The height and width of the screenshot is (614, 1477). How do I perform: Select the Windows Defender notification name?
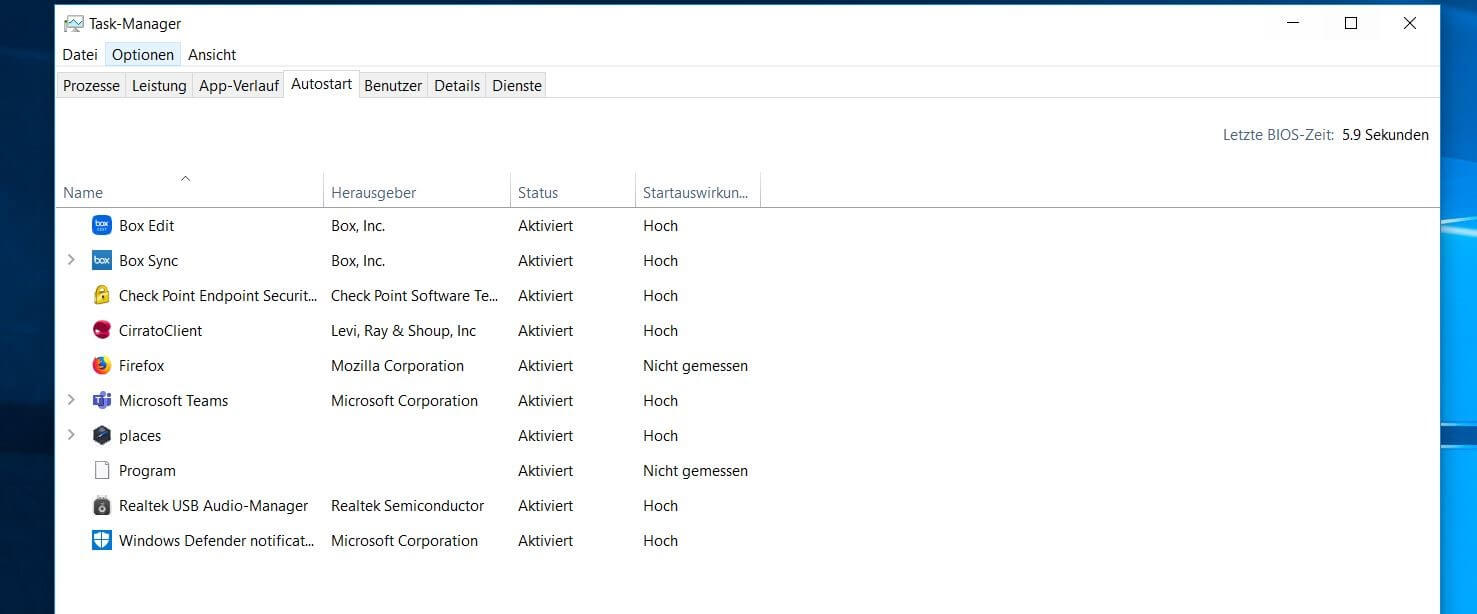click(217, 540)
